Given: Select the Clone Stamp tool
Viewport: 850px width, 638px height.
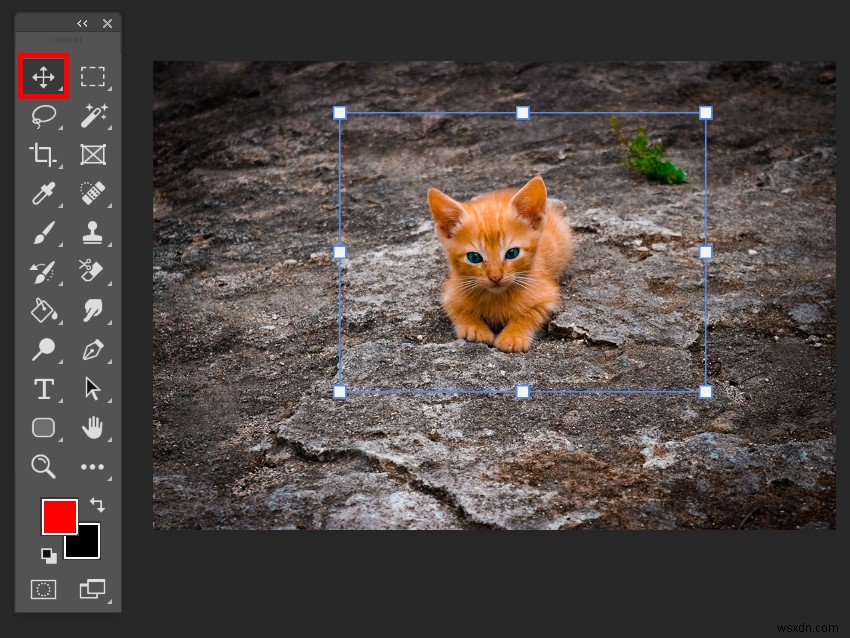Looking at the screenshot, I should tap(93, 231).
